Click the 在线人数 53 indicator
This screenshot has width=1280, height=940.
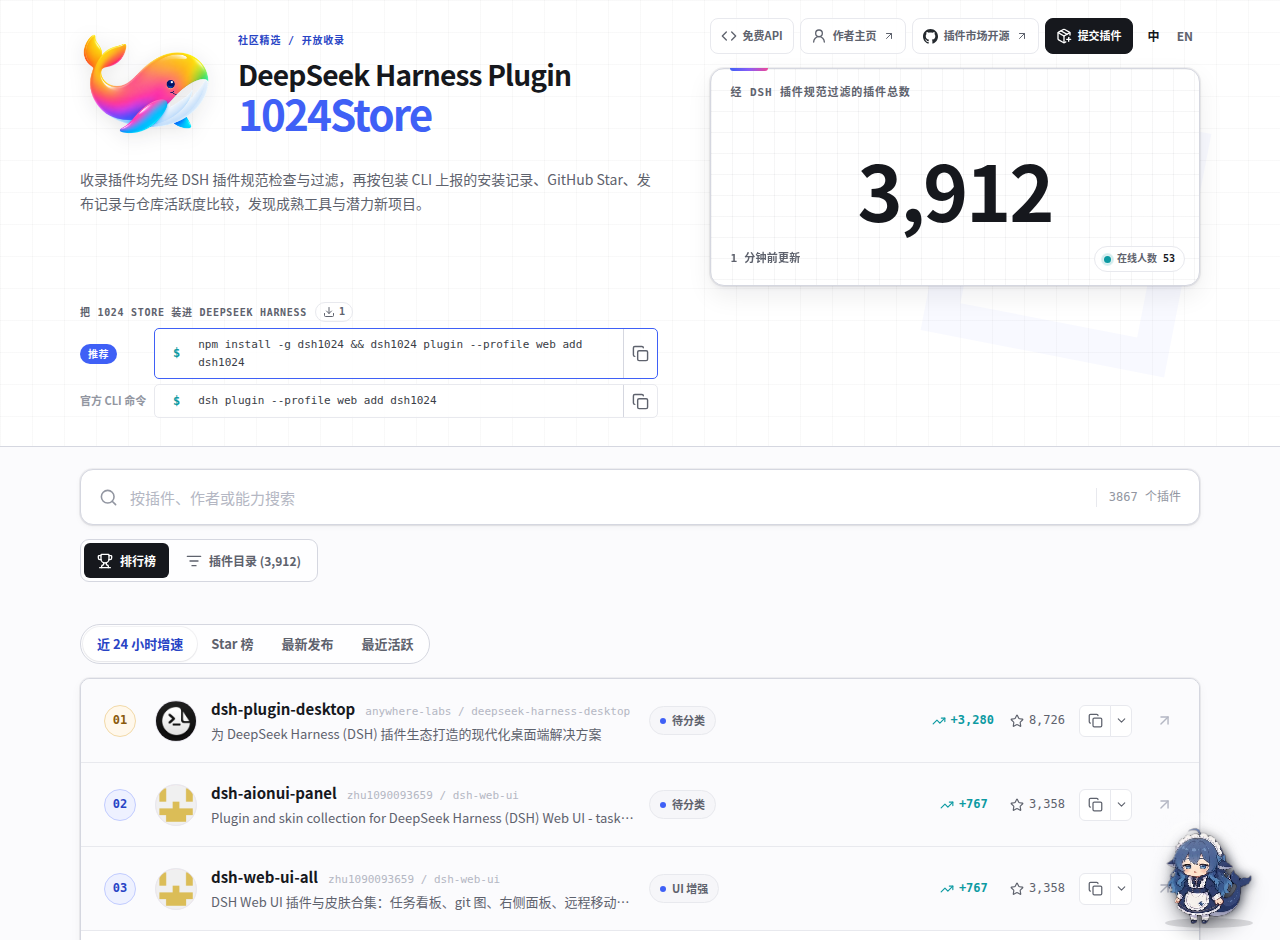[x=1139, y=258]
